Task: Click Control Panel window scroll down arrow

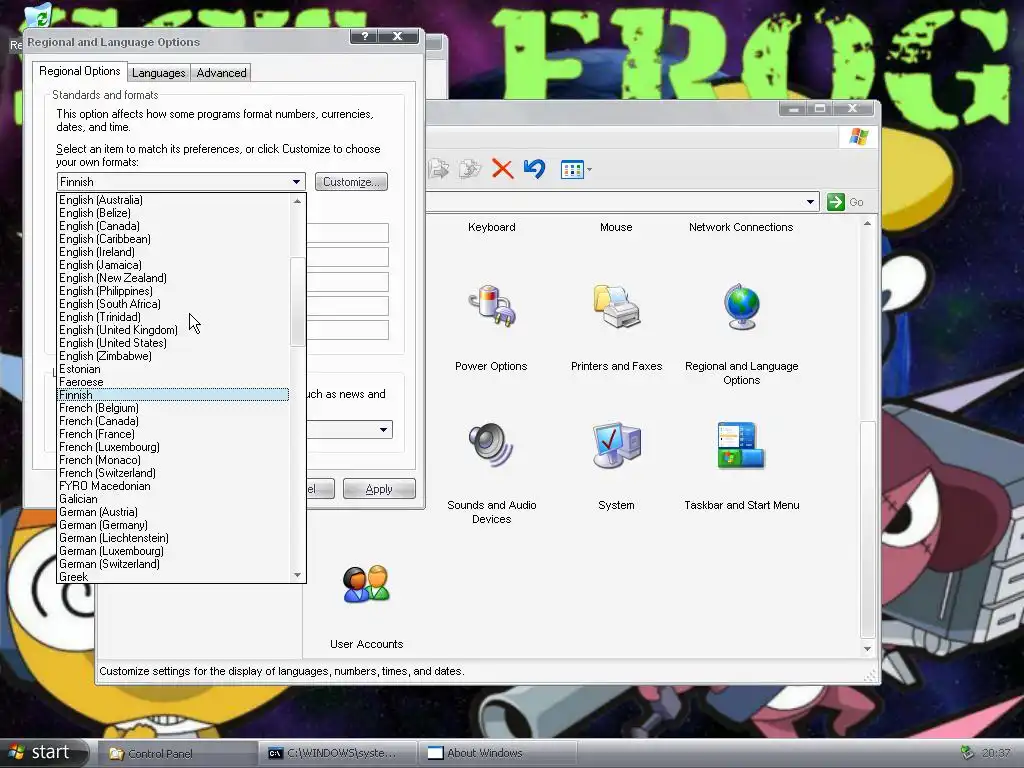Action: coord(867,648)
